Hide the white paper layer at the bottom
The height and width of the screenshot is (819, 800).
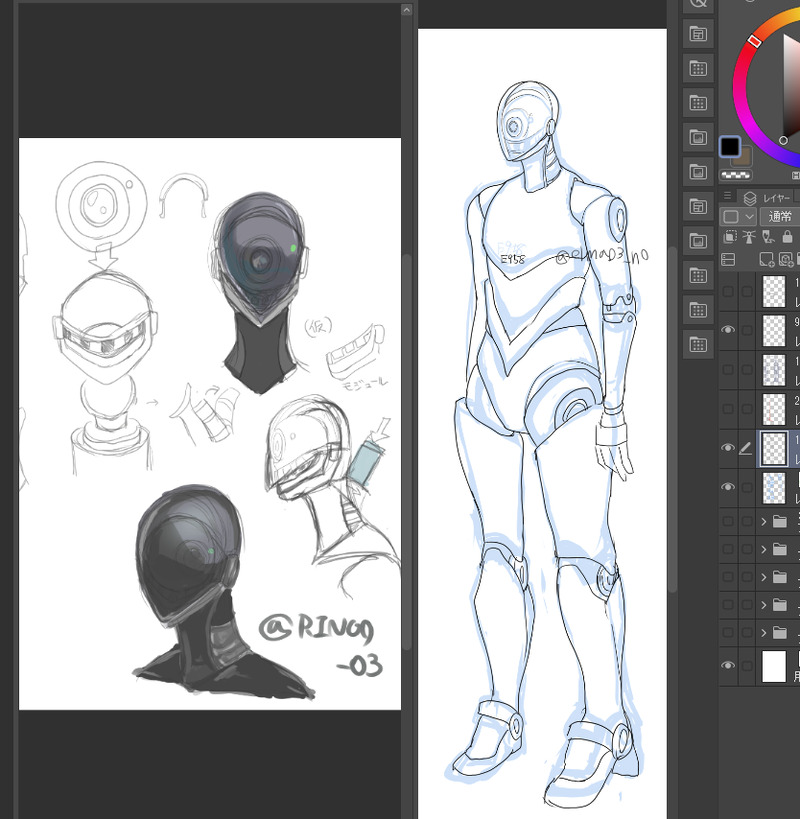728,665
